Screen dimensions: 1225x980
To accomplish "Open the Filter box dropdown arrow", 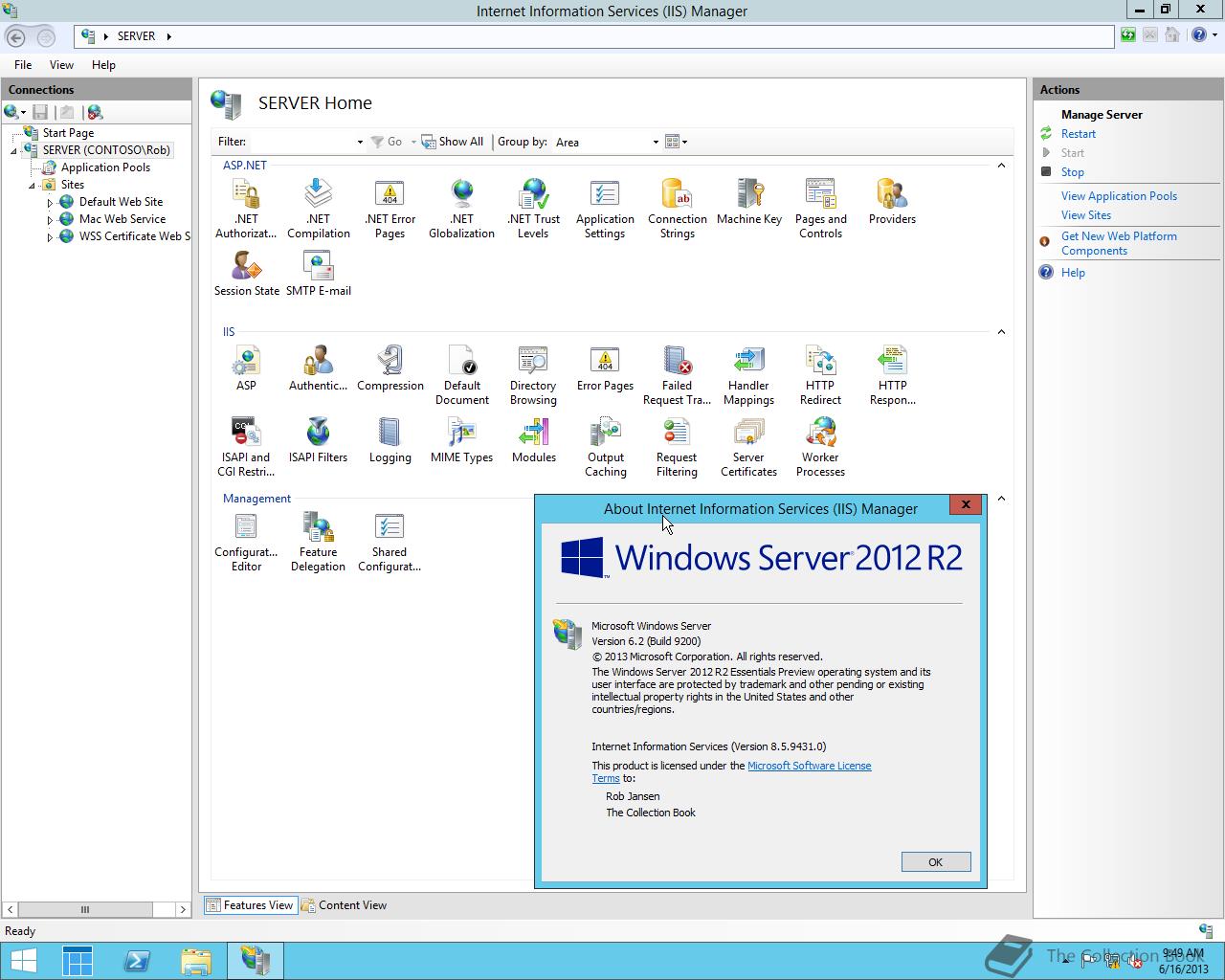I will point(360,142).
